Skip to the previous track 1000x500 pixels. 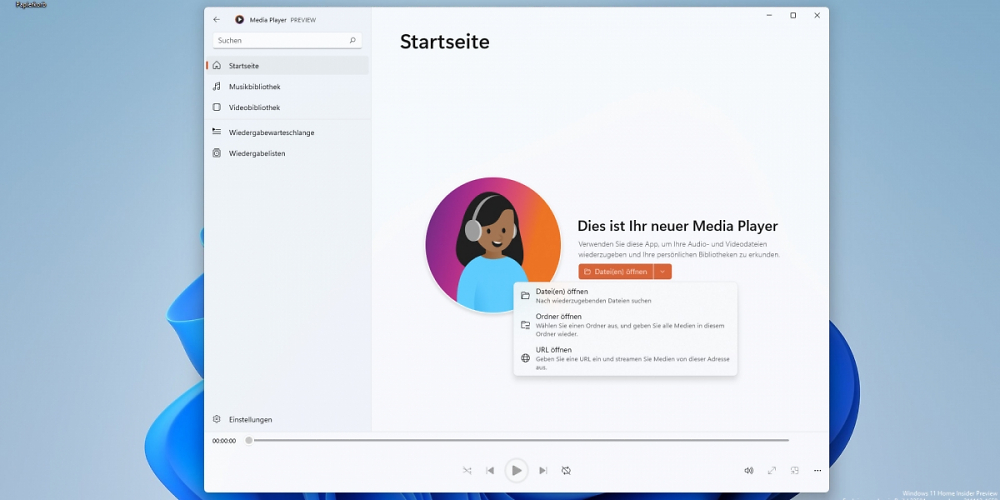pyautogui.click(x=490, y=471)
